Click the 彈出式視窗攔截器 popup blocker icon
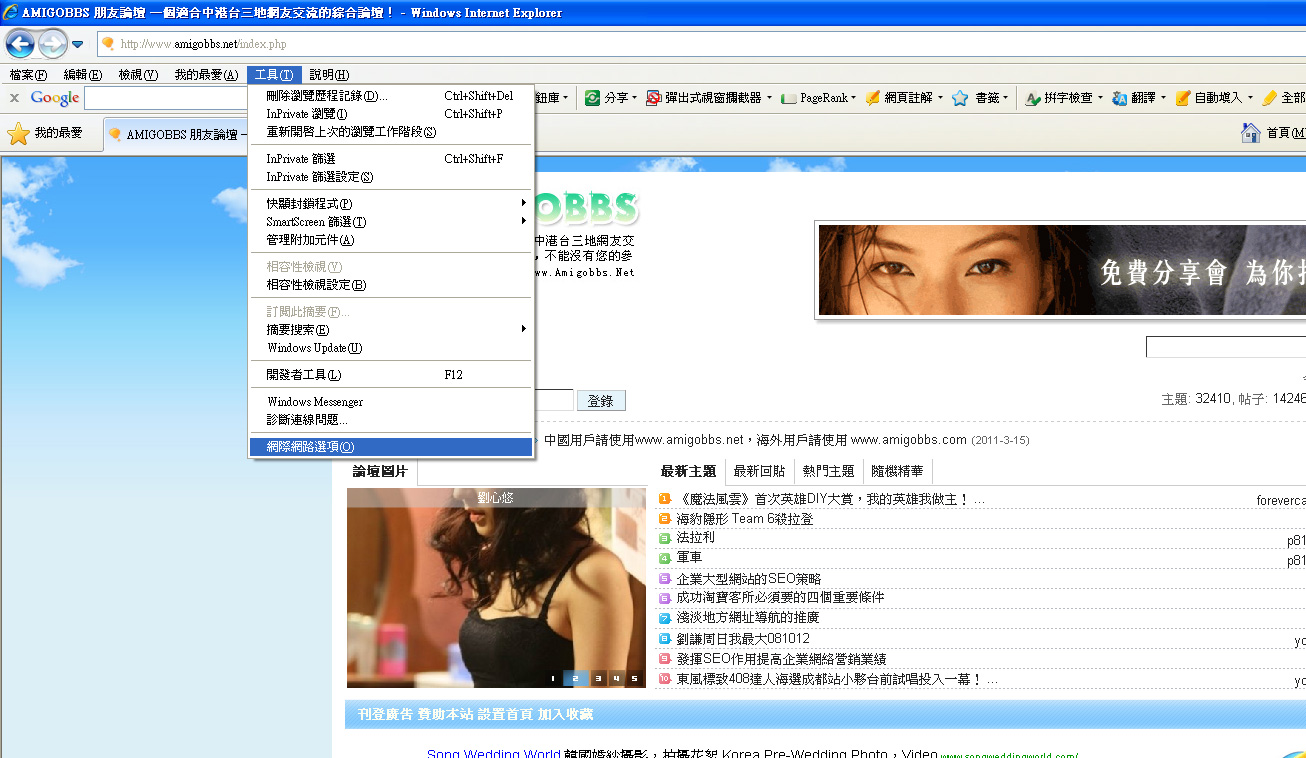This screenshot has width=1306, height=758. tap(654, 98)
